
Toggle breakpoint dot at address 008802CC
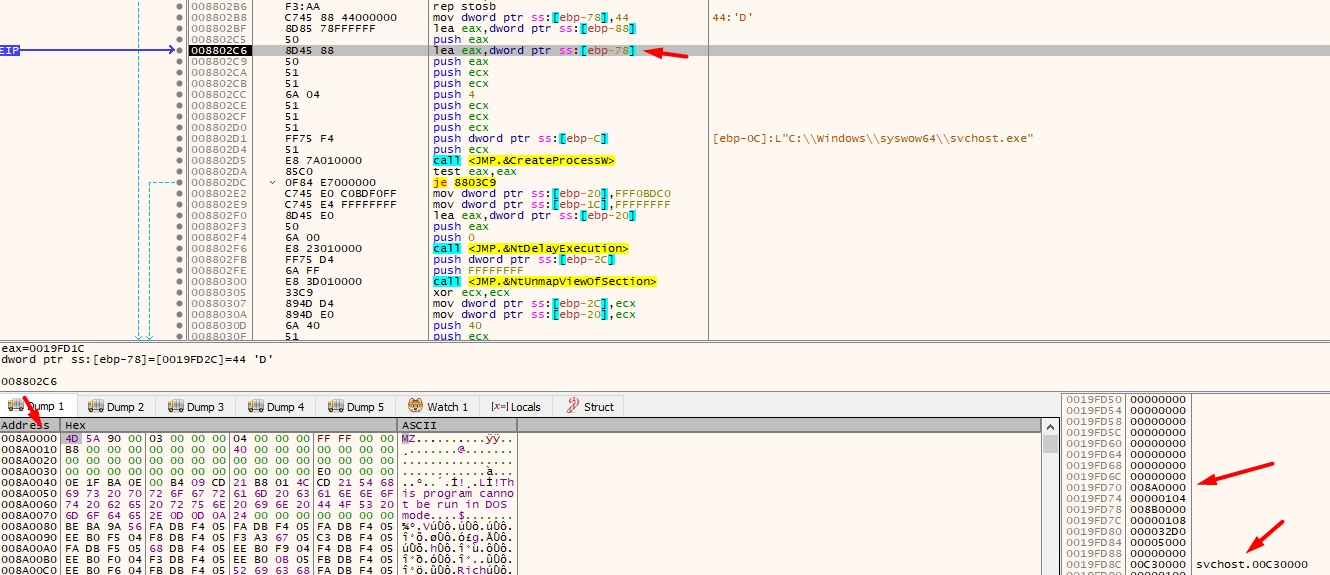180,94
